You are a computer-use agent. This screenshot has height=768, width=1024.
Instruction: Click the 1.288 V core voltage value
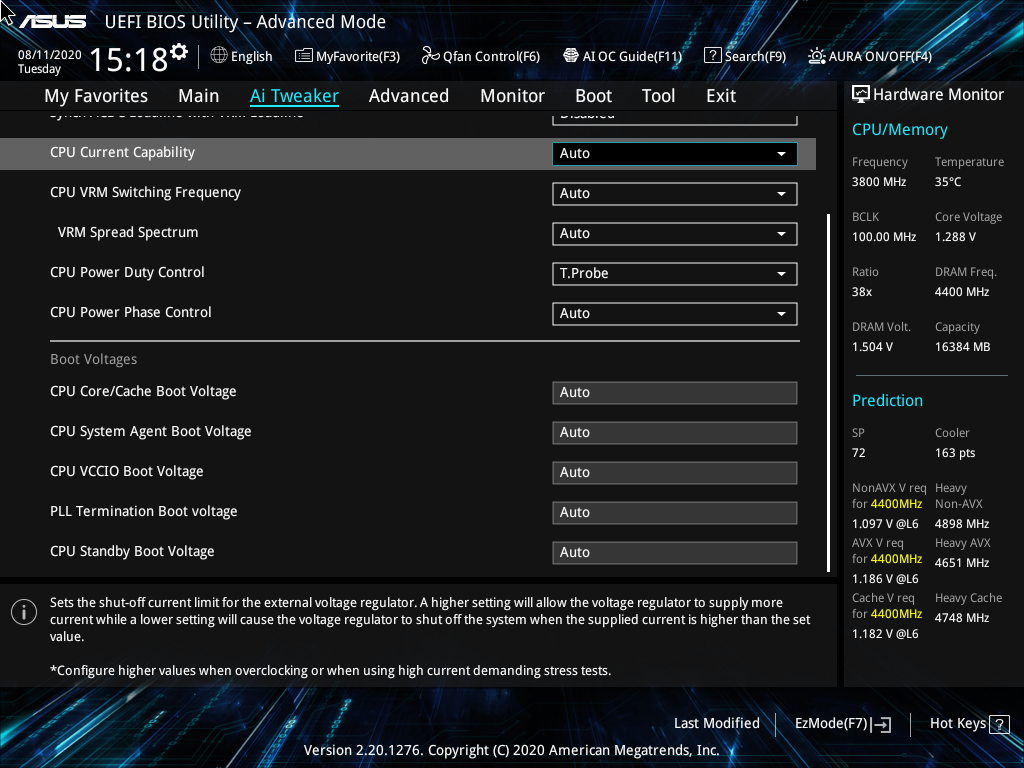[x=955, y=237]
